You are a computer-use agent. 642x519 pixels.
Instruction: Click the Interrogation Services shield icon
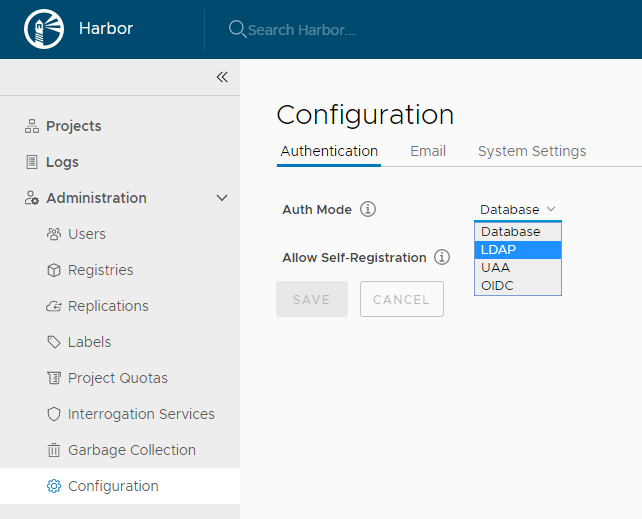[x=54, y=414]
